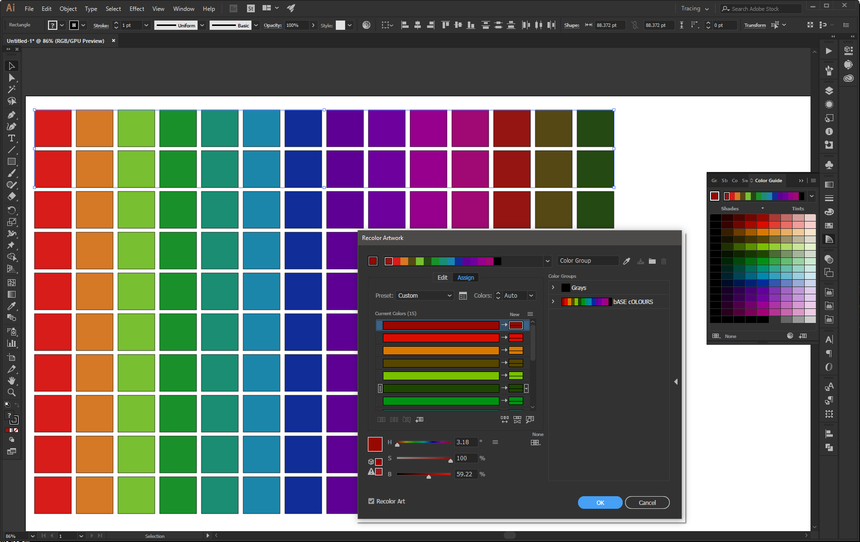Pick the Direct Selection tool
Viewport: 860px width, 542px height.
12,78
